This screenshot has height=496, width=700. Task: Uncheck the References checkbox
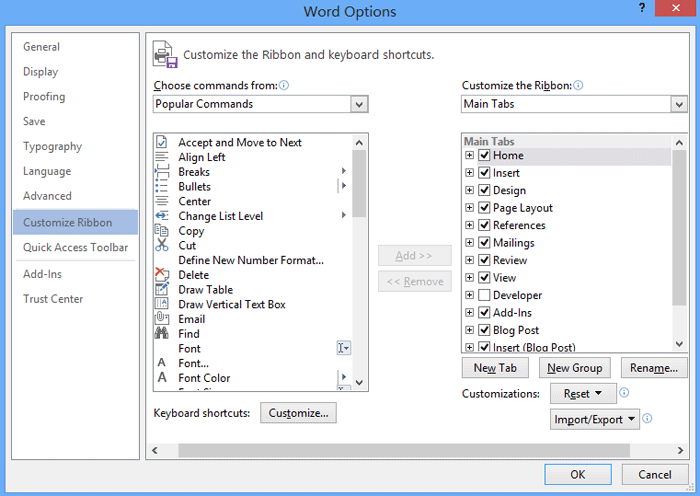point(484,225)
